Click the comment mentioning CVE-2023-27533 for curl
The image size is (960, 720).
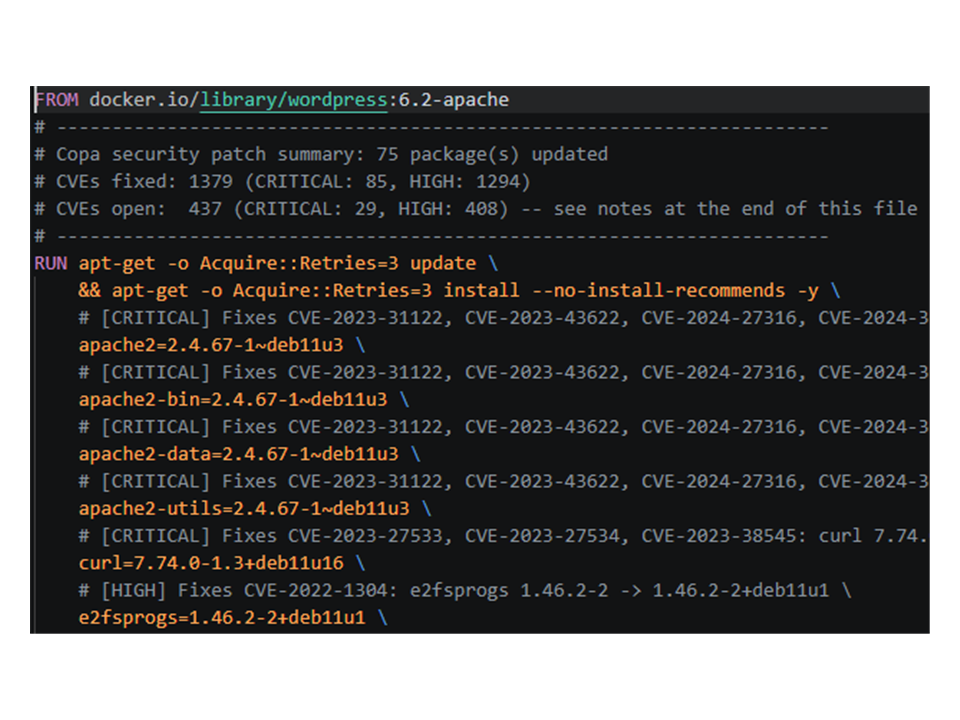[x=503, y=536]
